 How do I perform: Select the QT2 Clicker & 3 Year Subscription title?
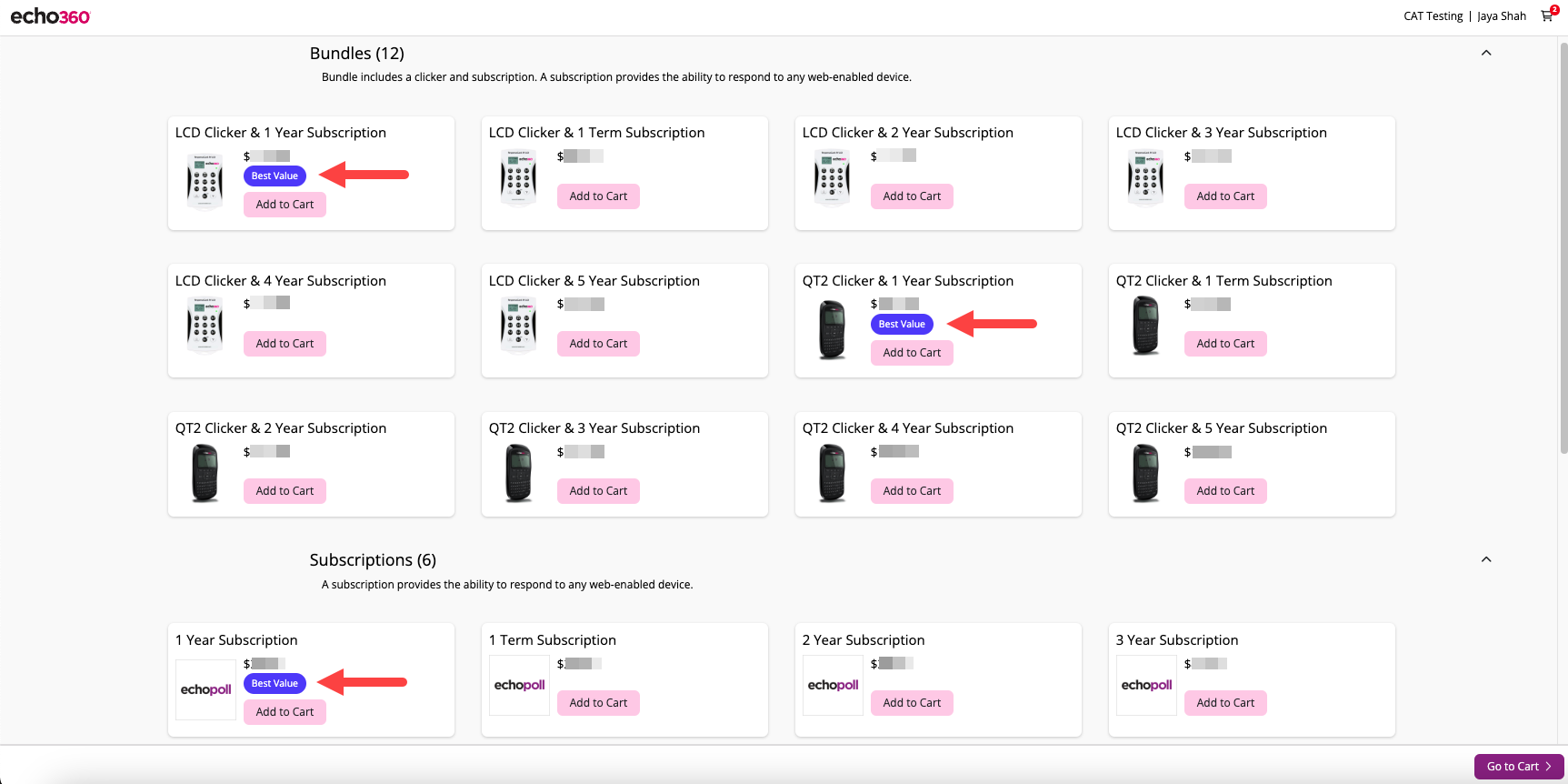(594, 428)
